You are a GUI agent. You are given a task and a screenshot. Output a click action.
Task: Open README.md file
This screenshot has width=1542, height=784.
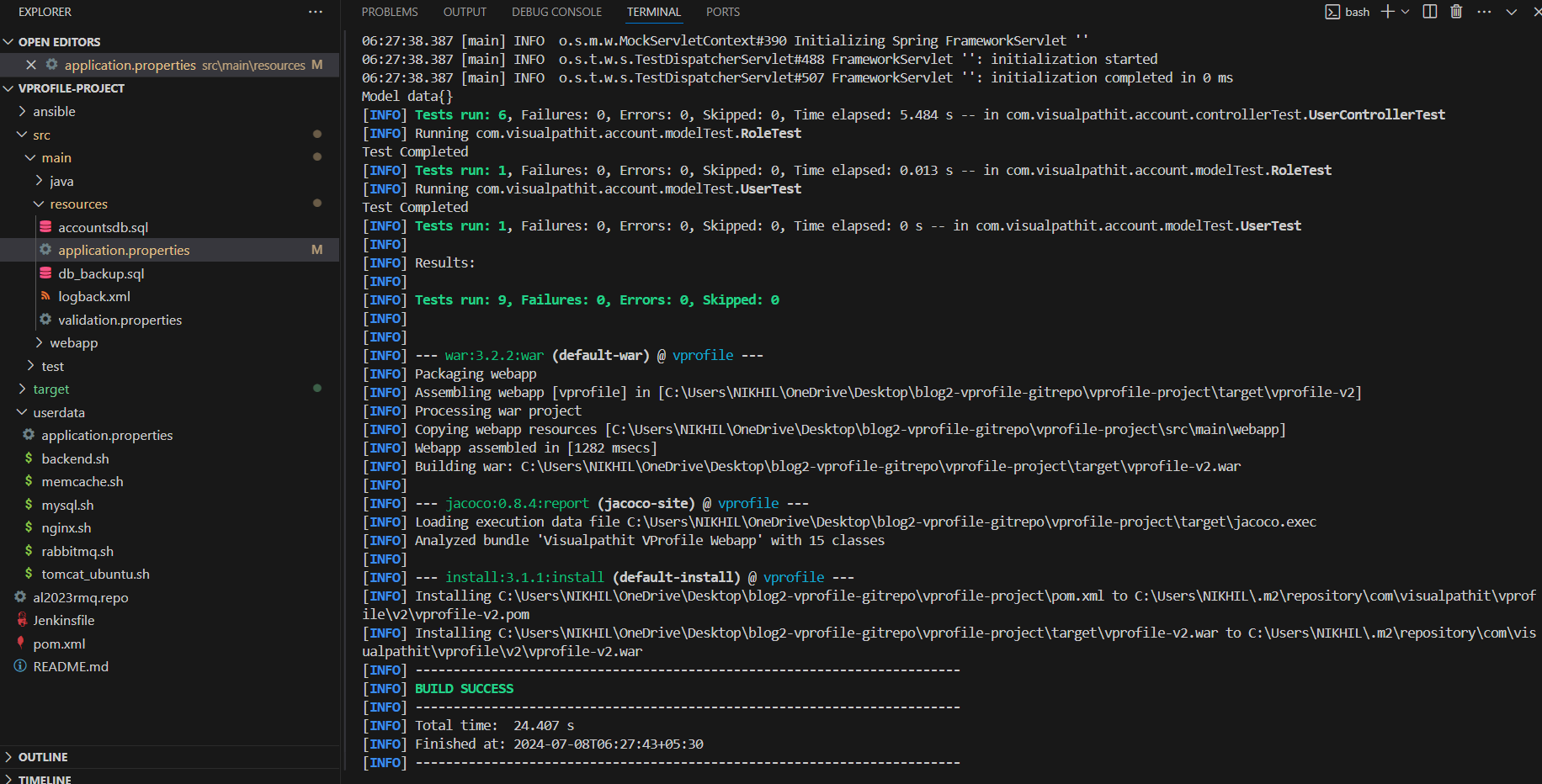(x=71, y=666)
